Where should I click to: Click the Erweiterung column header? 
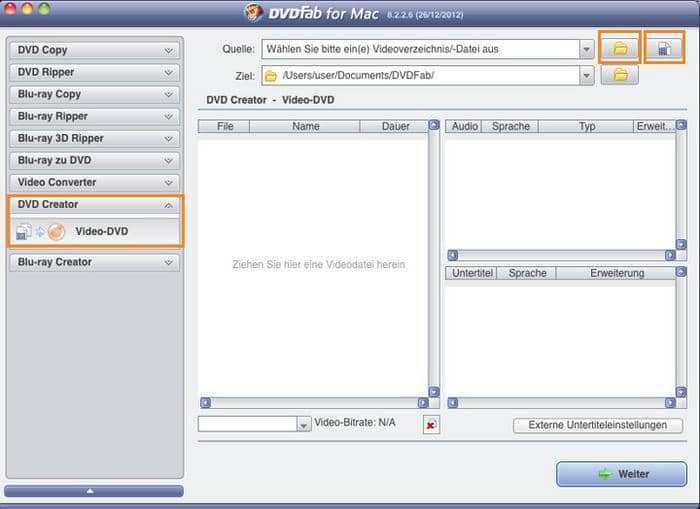[617, 273]
